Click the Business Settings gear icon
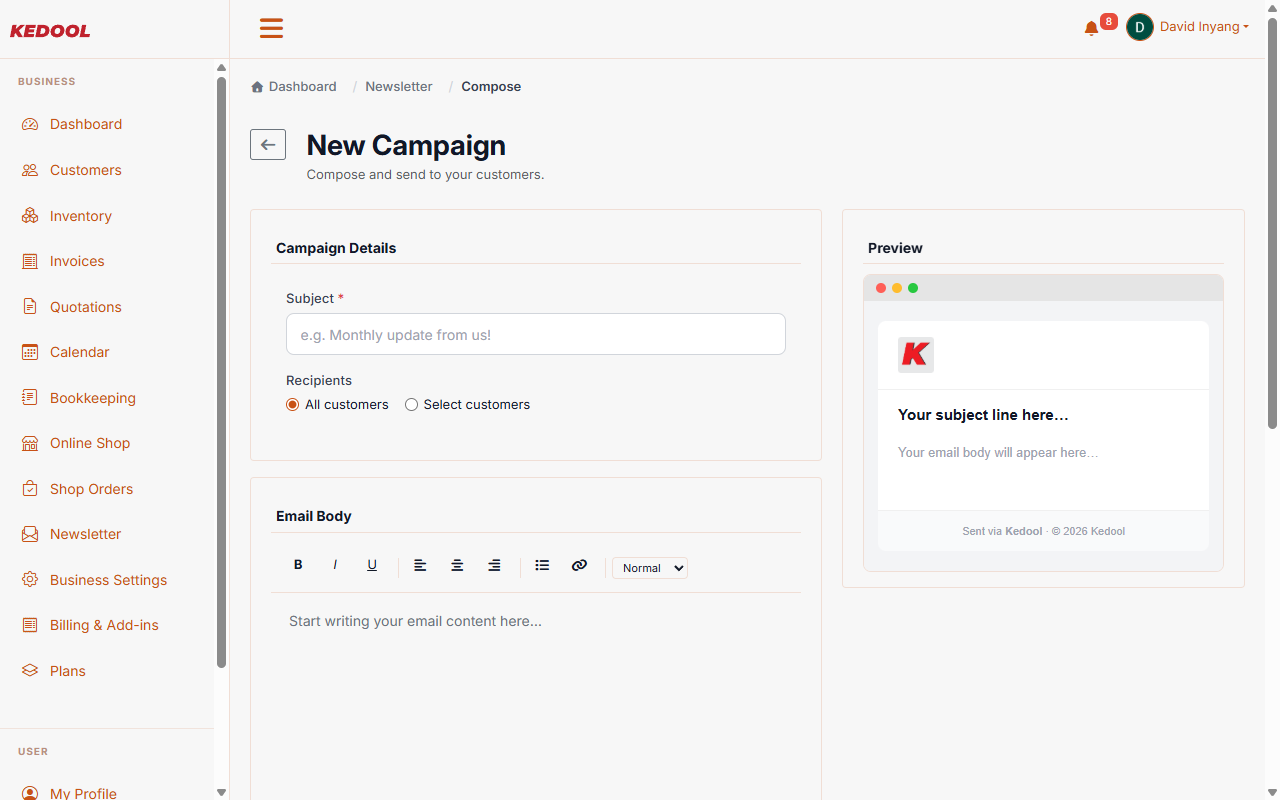 click(x=30, y=580)
